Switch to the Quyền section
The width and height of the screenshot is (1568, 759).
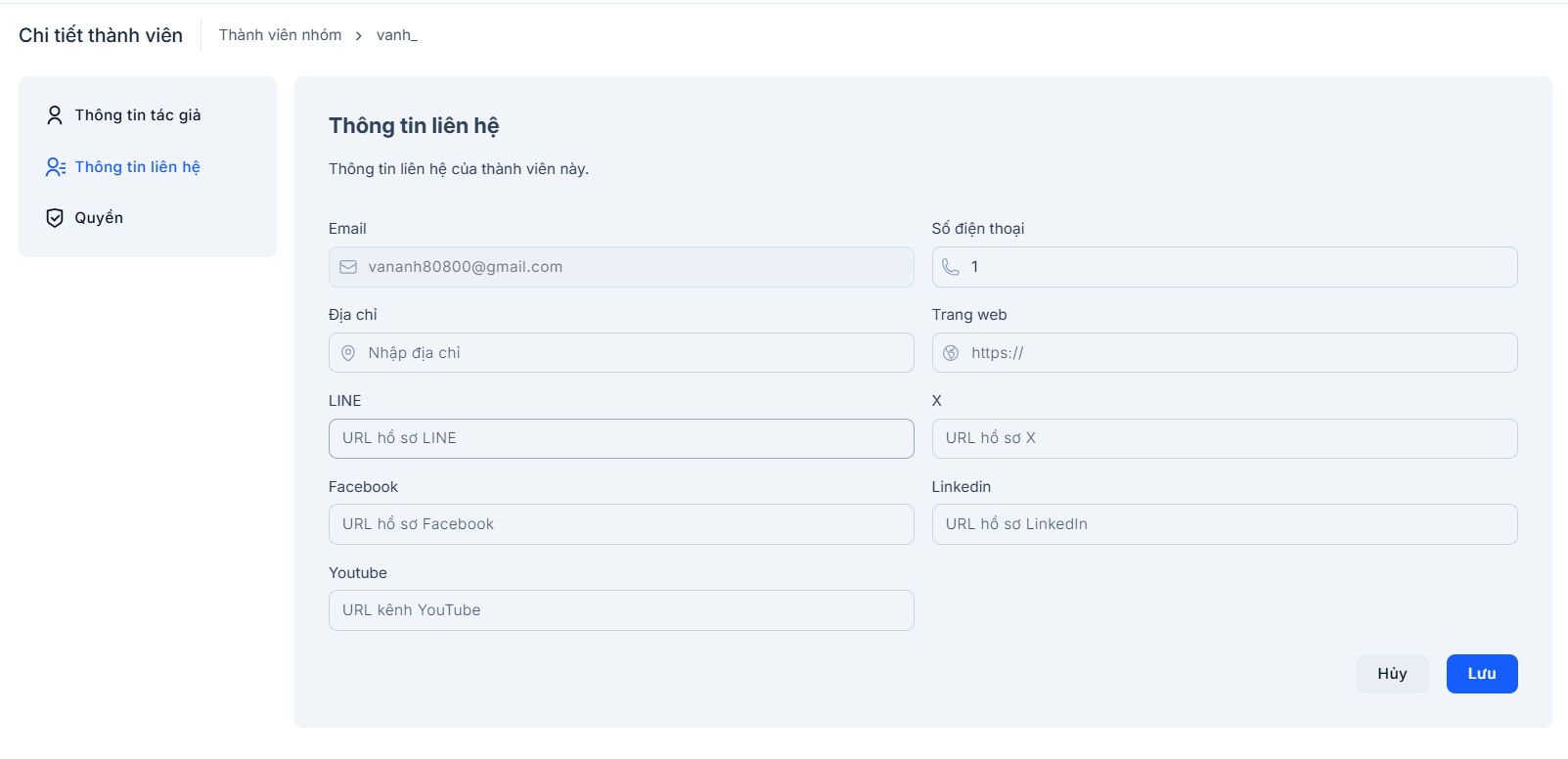point(99,218)
